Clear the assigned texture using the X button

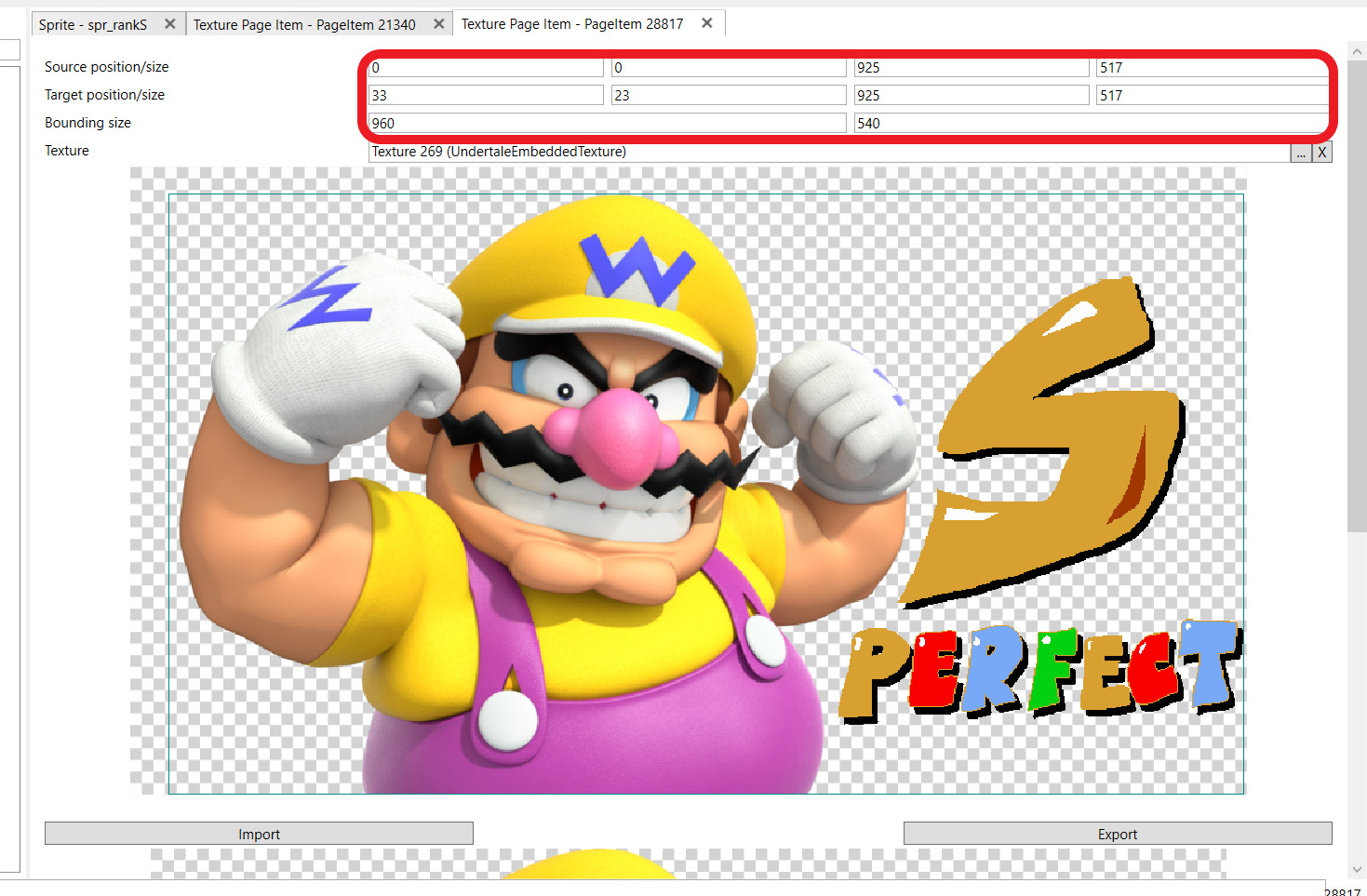point(1321,152)
